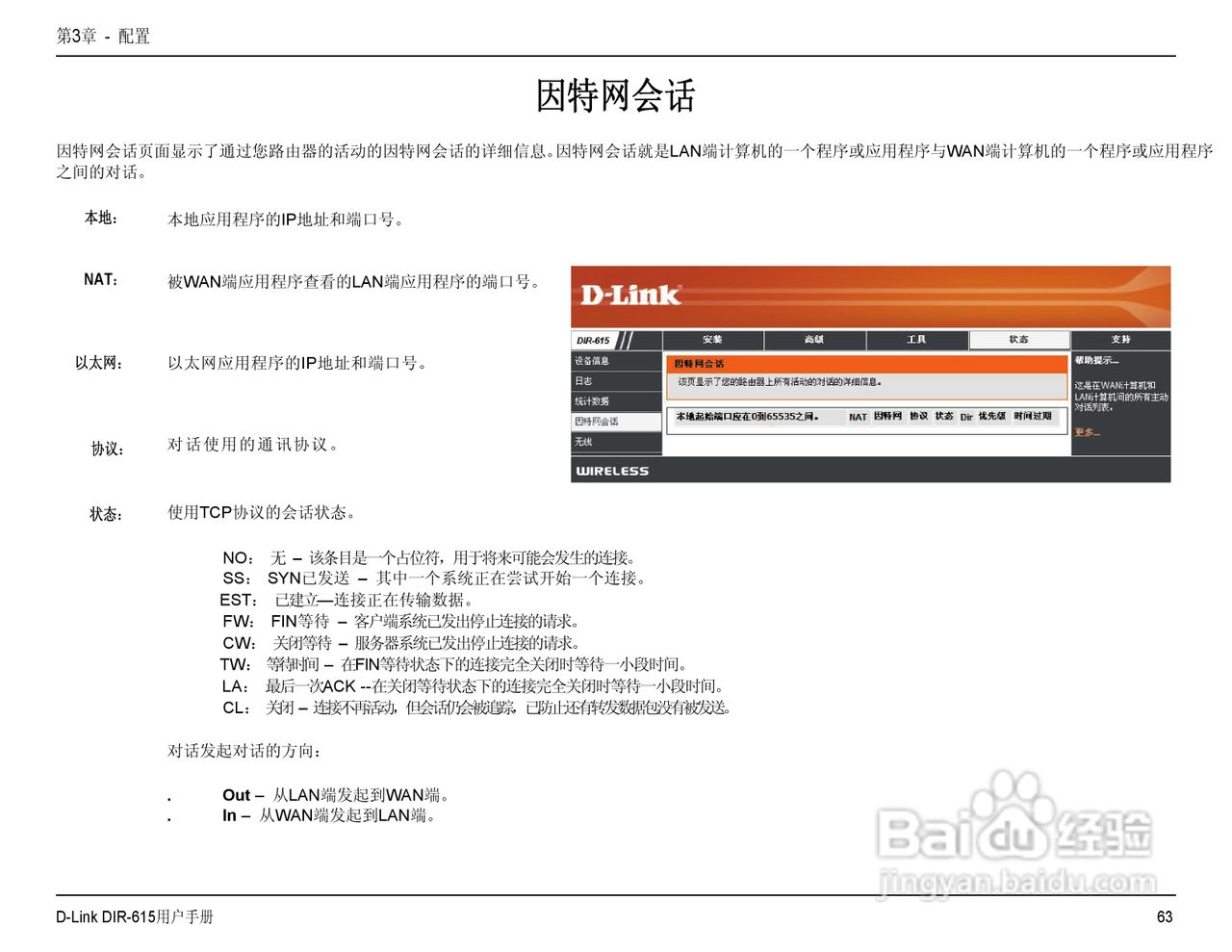Select 统计数据 in the sidebar
The height and width of the screenshot is (952, 1232).
pyautogui.click(x=616, y=401)
